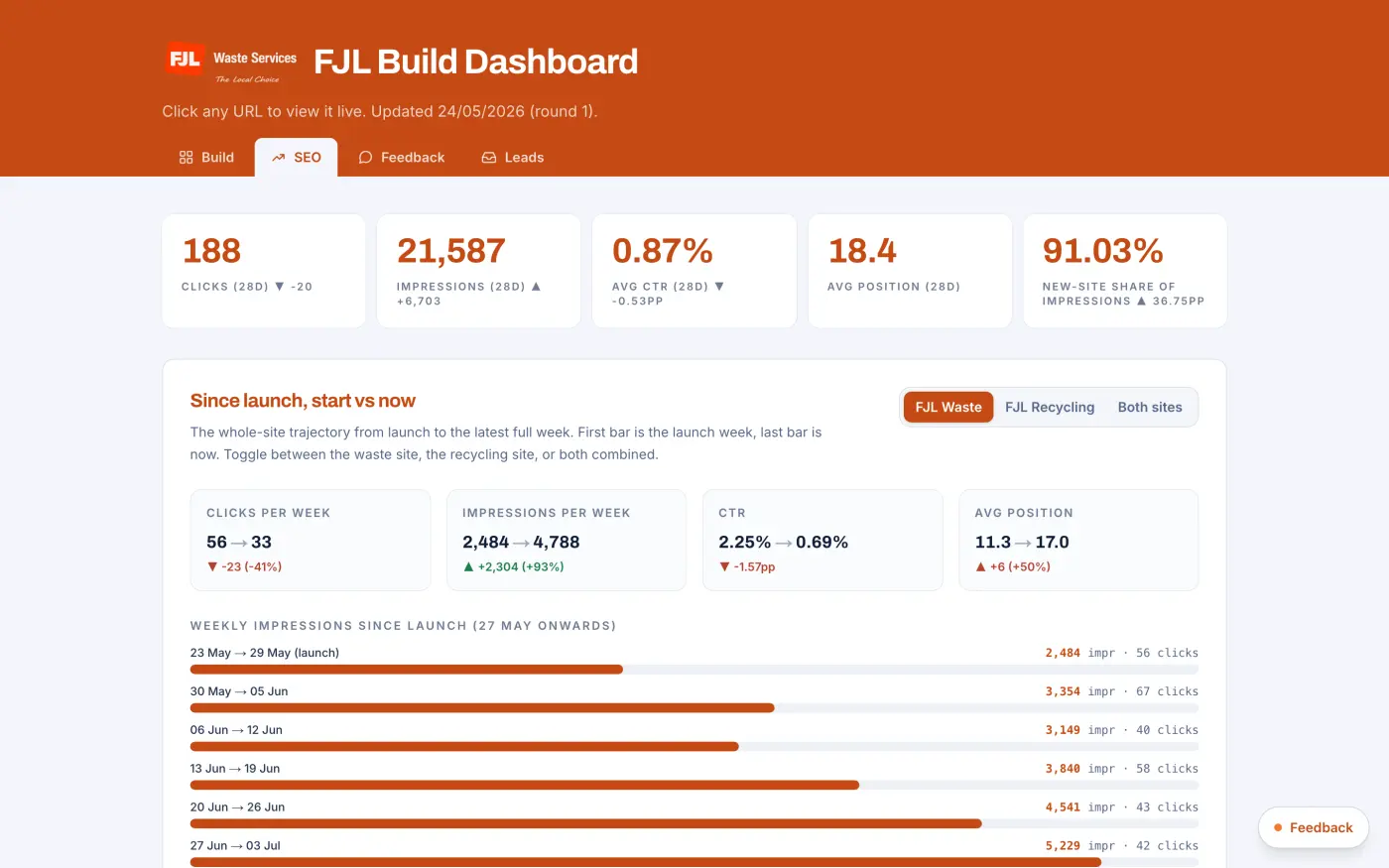
Task: Click the 0.87% avg CTR card
Action: (x=694, y=271)
